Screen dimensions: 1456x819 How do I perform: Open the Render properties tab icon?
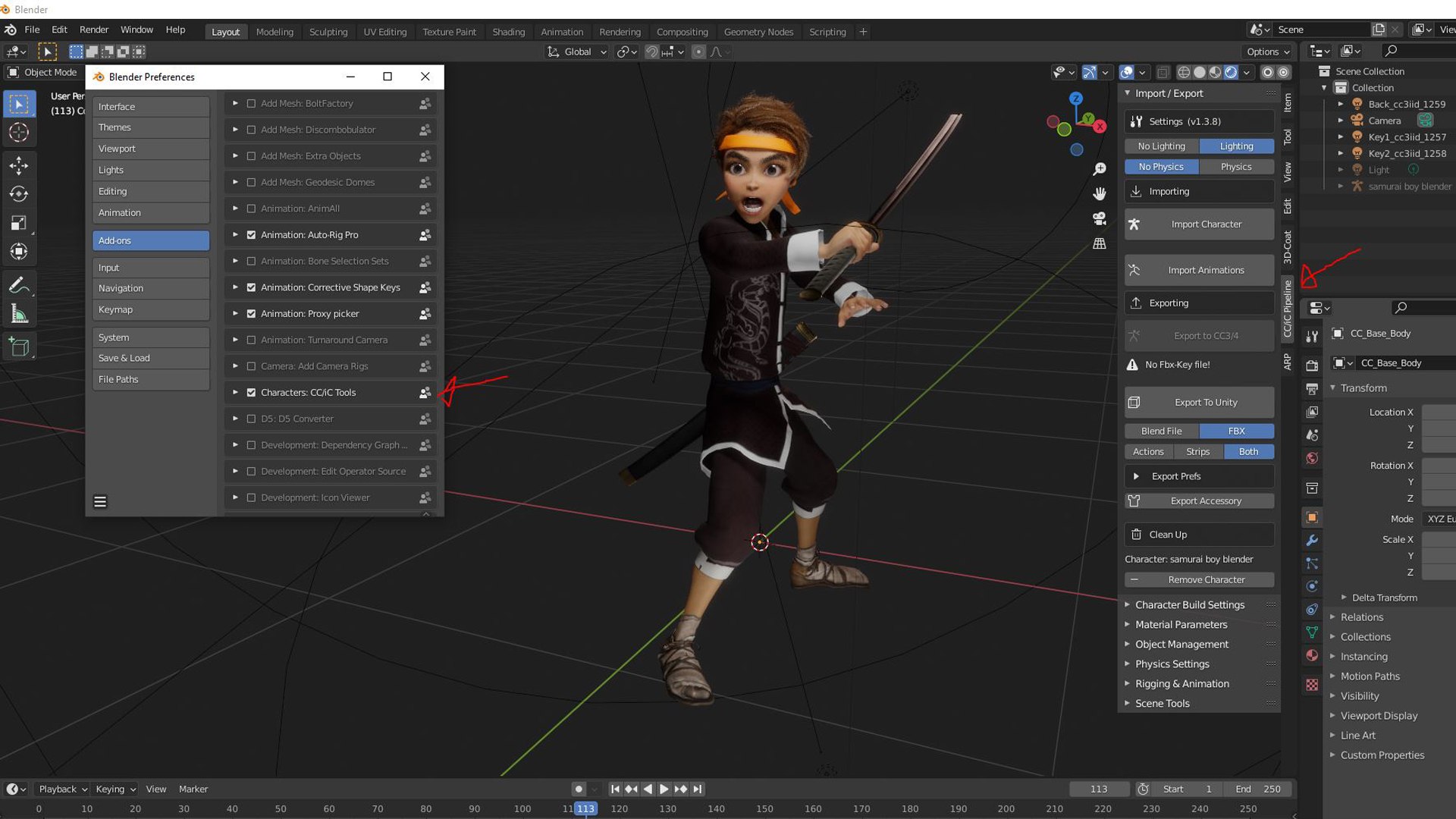1312,366
